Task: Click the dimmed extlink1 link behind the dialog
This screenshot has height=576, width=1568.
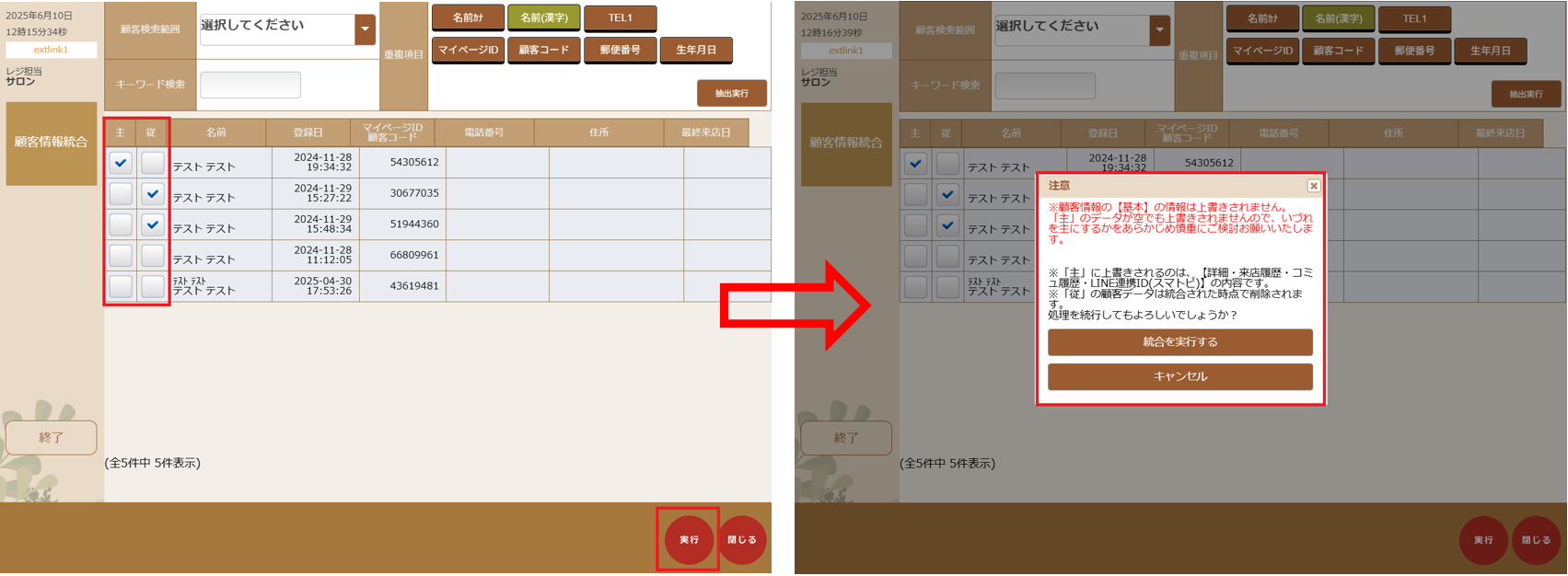Action: (x=846, y=51)
